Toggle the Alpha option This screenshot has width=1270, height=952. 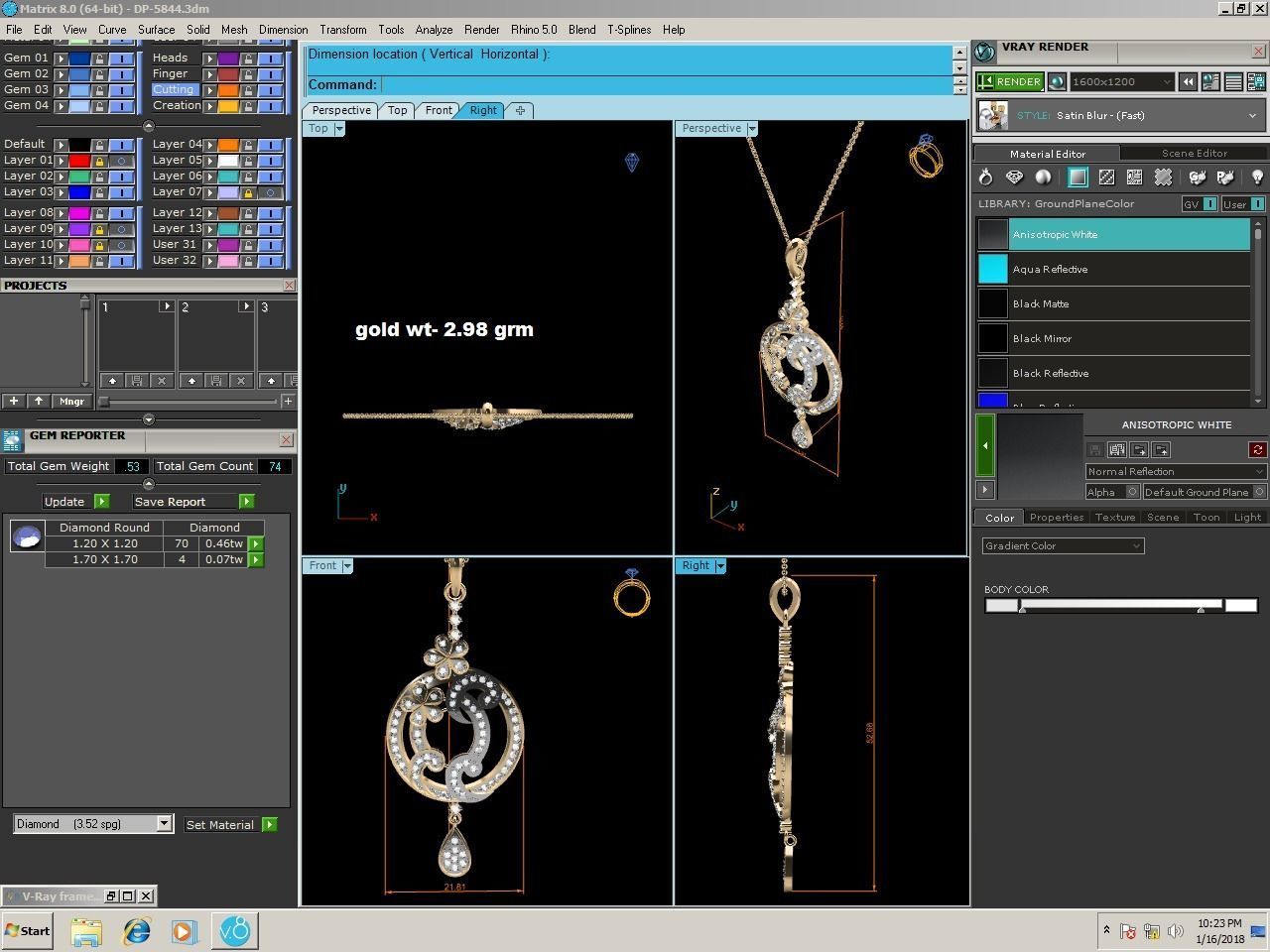pos(1132,492)
